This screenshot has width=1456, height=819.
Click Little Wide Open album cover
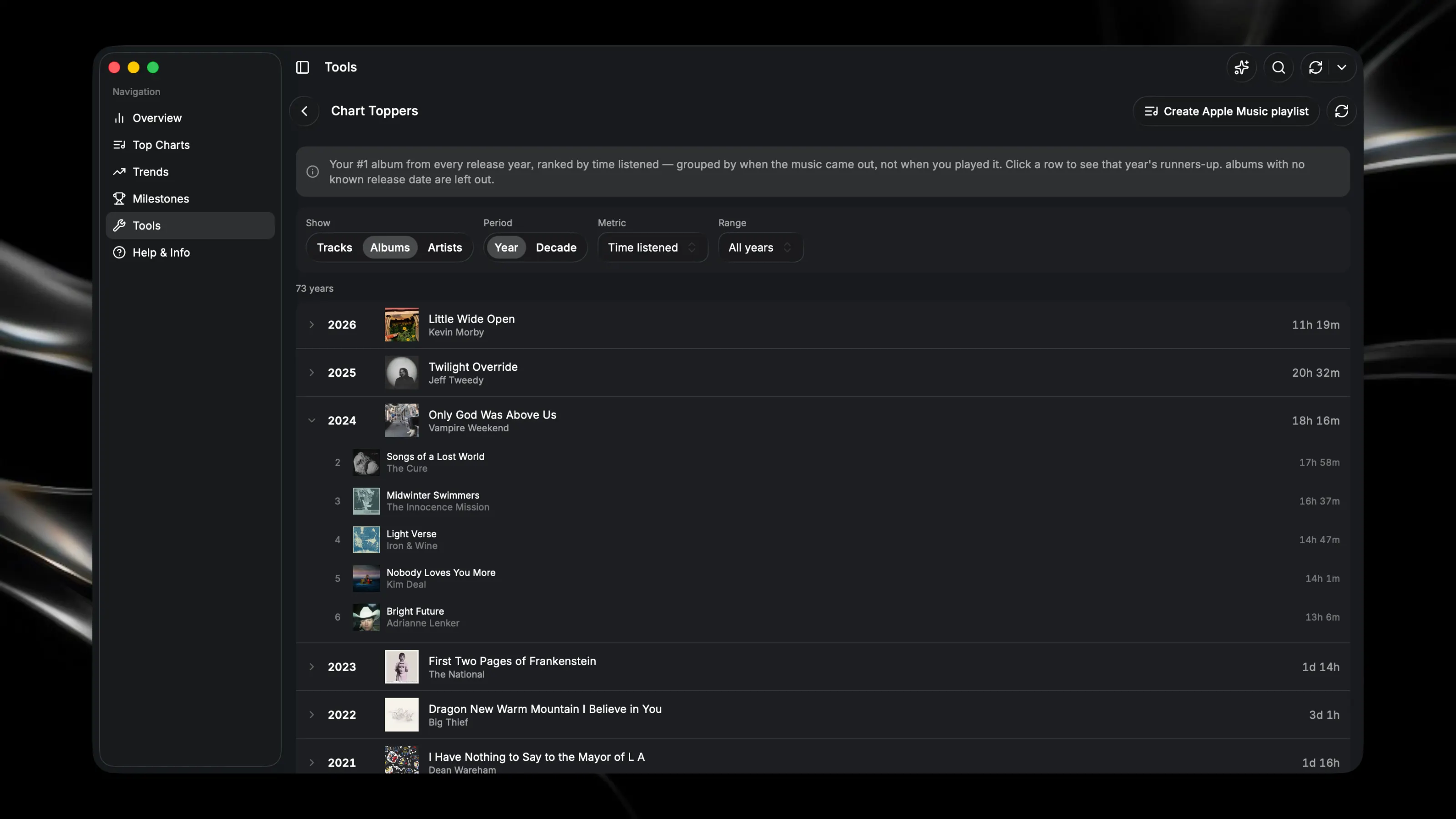(402, 324)
